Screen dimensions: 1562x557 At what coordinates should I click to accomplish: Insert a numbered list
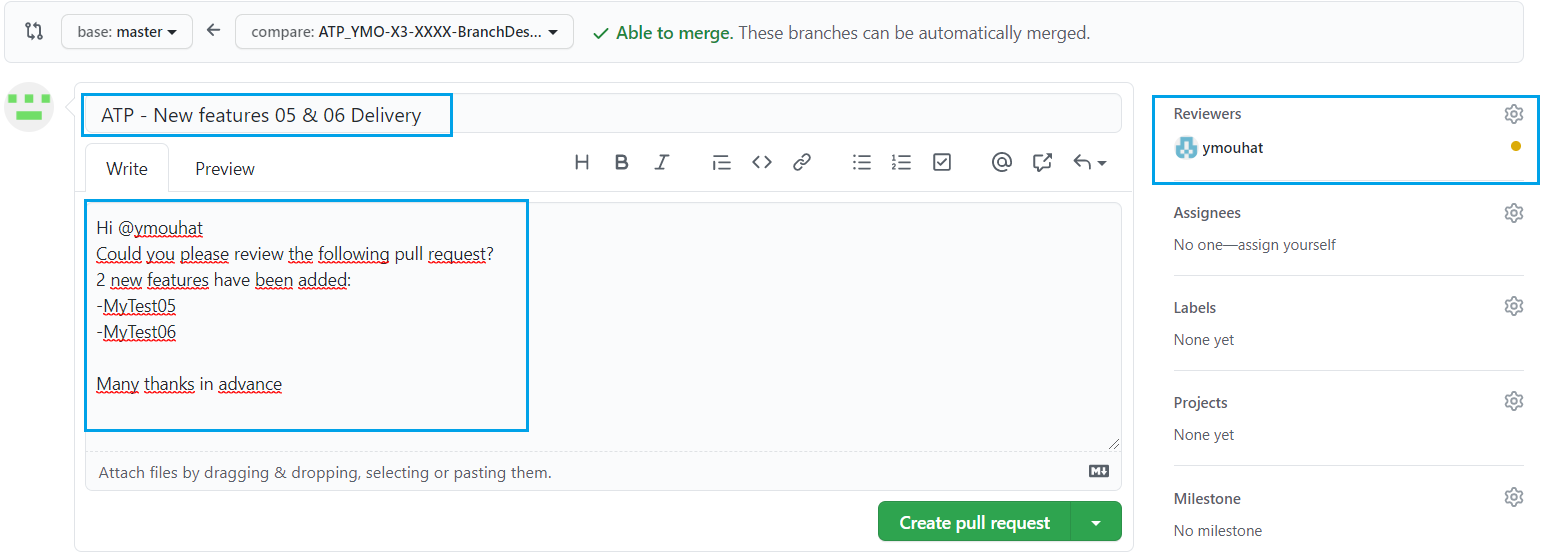click(901, 162)
